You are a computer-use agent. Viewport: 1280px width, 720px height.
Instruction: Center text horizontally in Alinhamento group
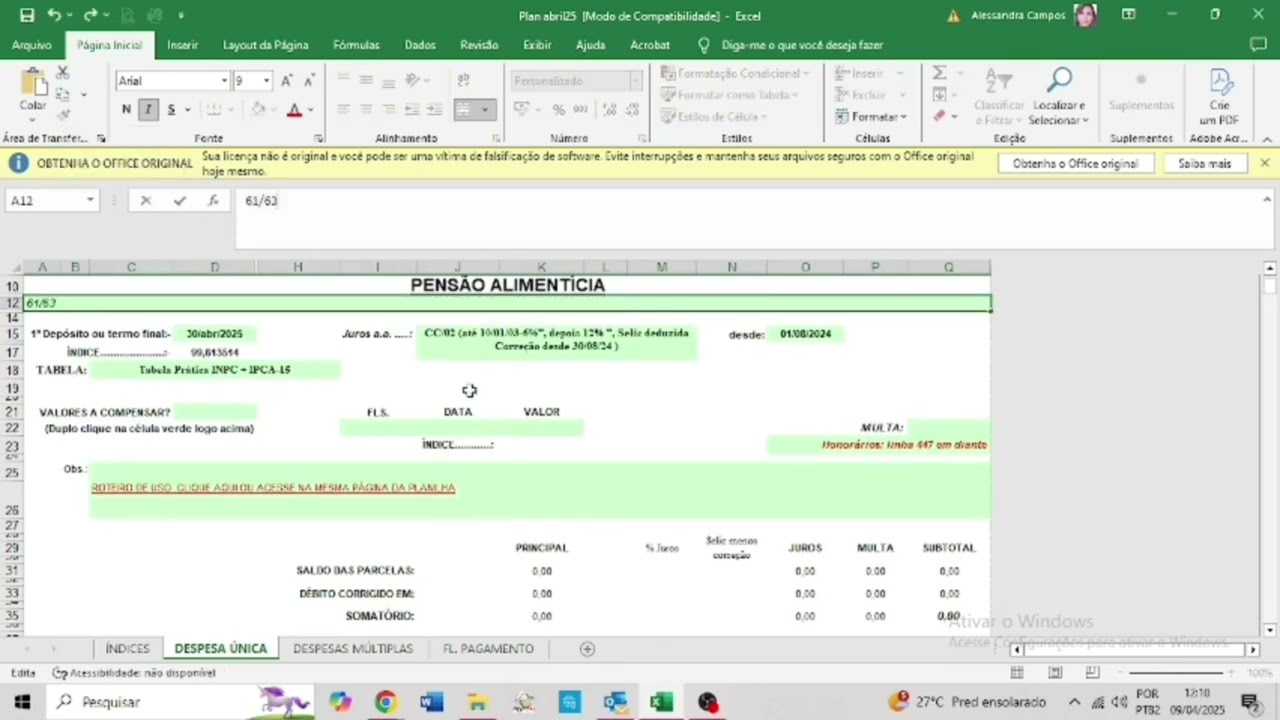point(366,110)
